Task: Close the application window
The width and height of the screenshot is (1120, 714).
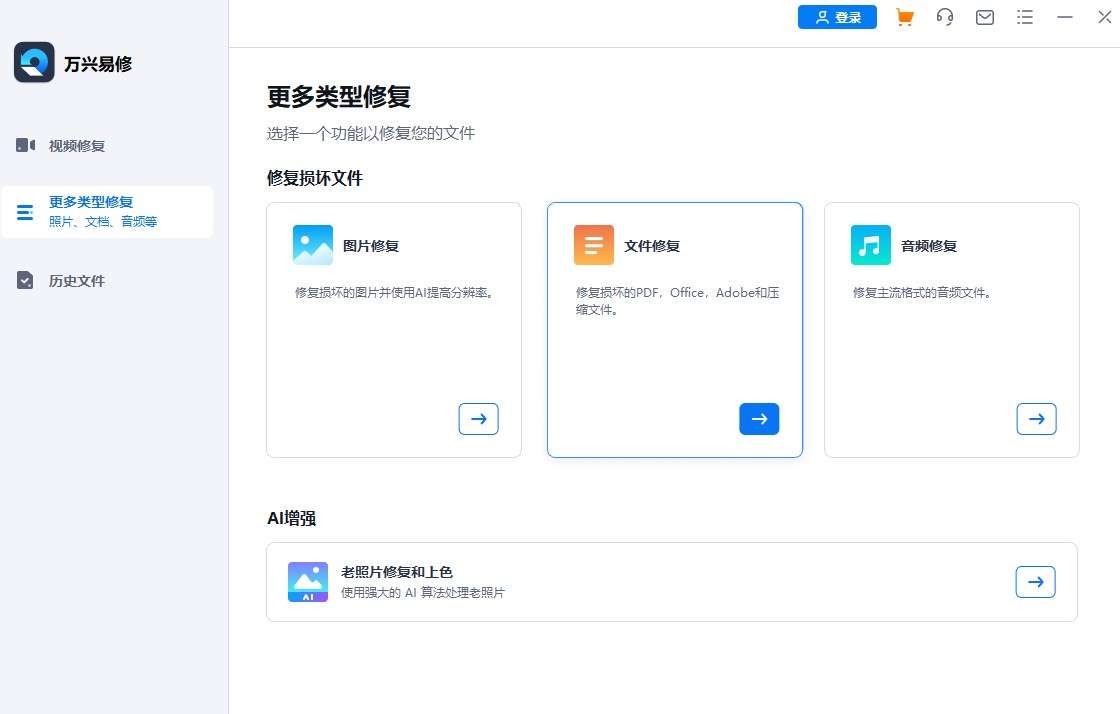Action: click(1104, 17)
